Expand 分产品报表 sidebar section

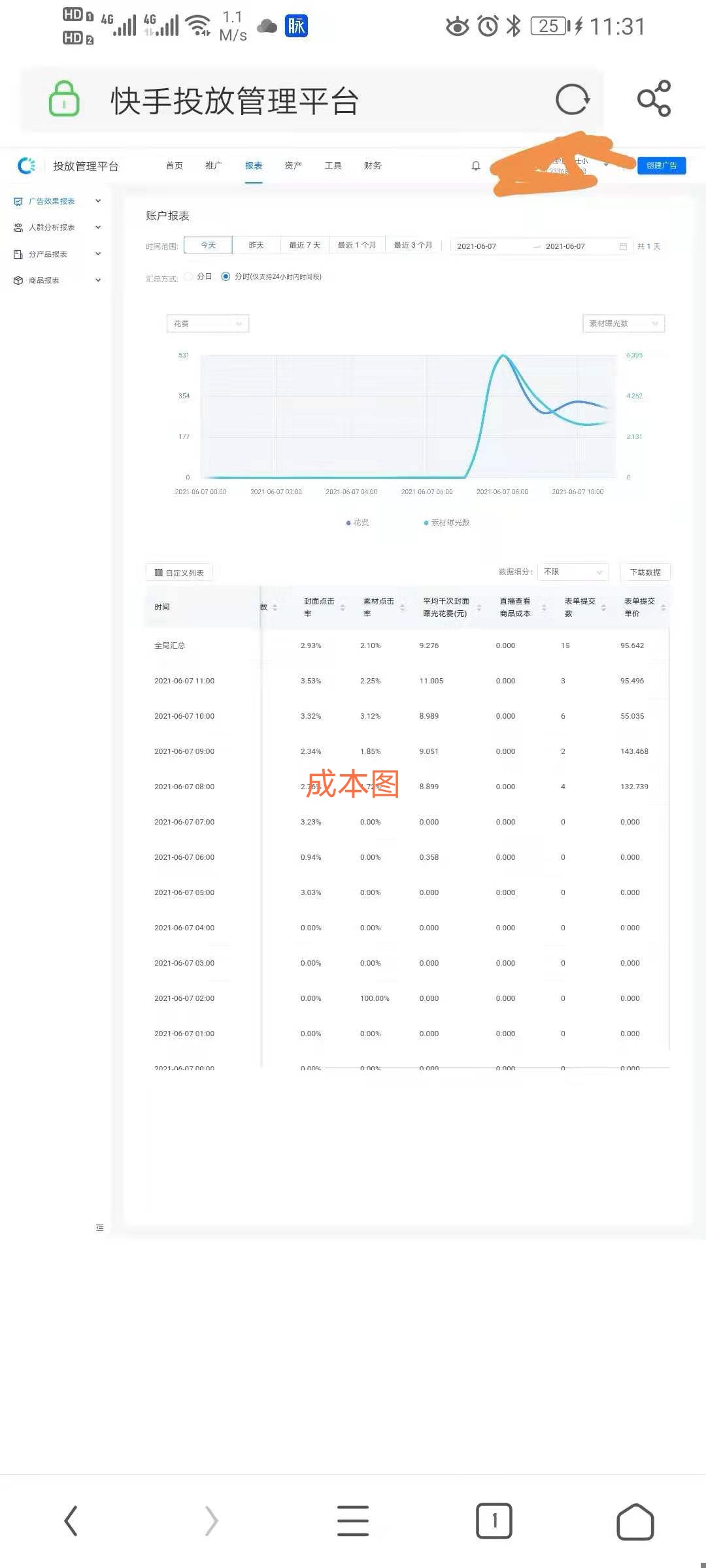coord(98,254)
